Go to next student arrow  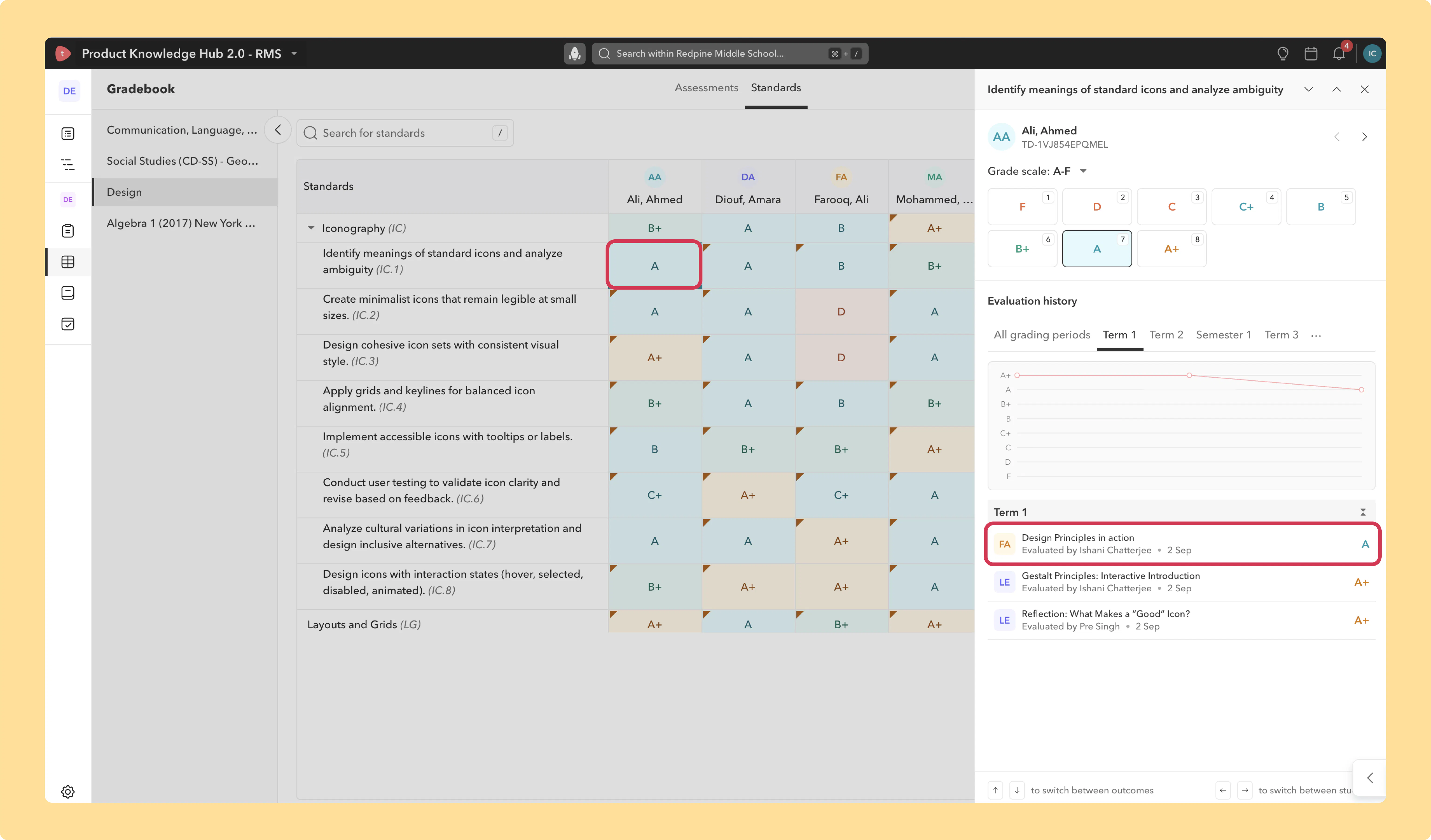tap(1365, 137)
